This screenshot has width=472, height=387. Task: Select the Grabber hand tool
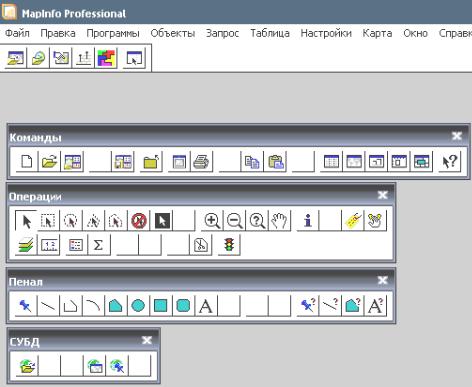click(279, 221)
